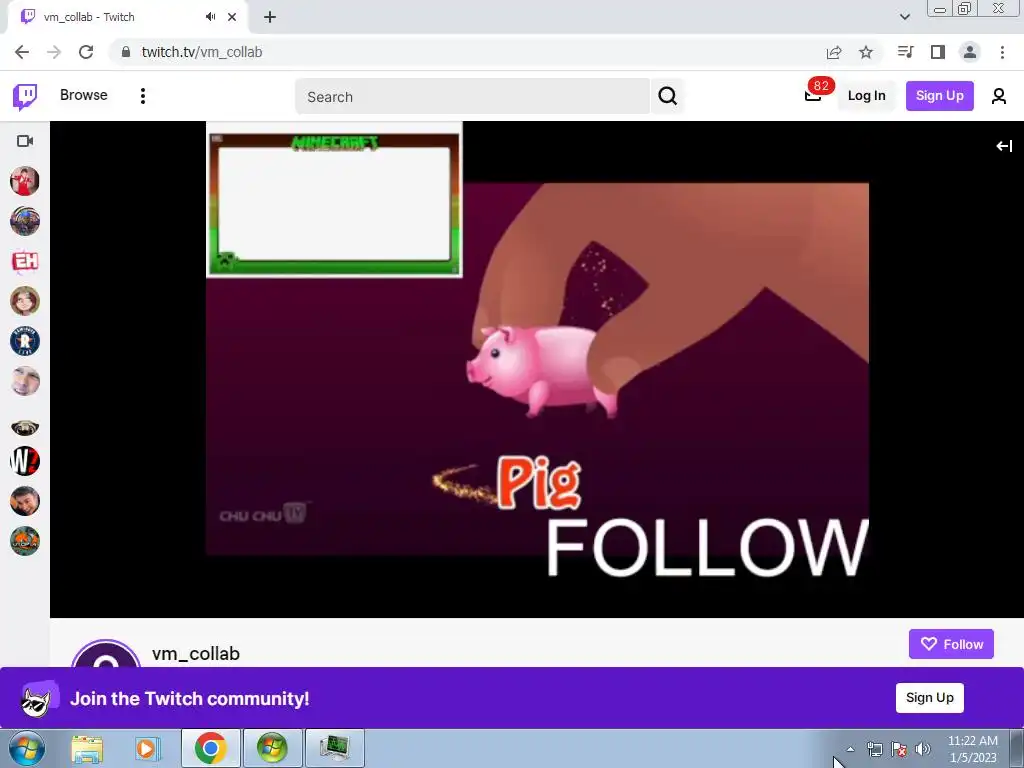
Task: Reload the Twitch page
Action: click(x=86, y=52)
